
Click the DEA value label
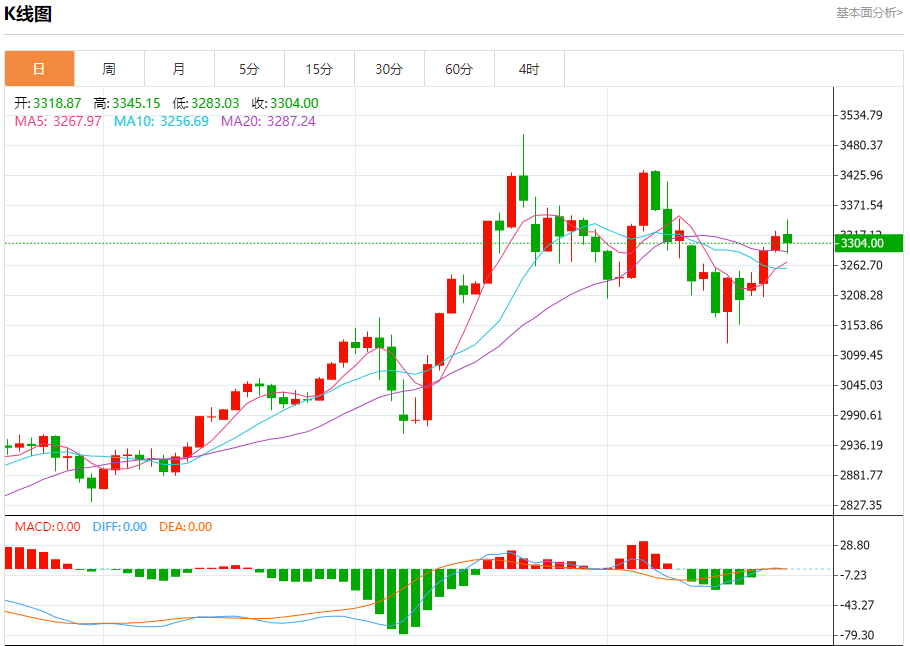pos(186,527)
